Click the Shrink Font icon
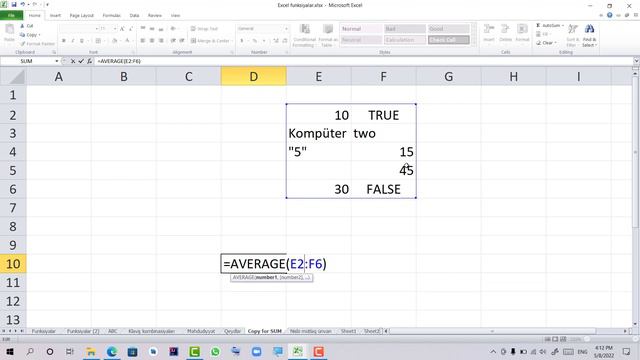 tap(131, 29)
